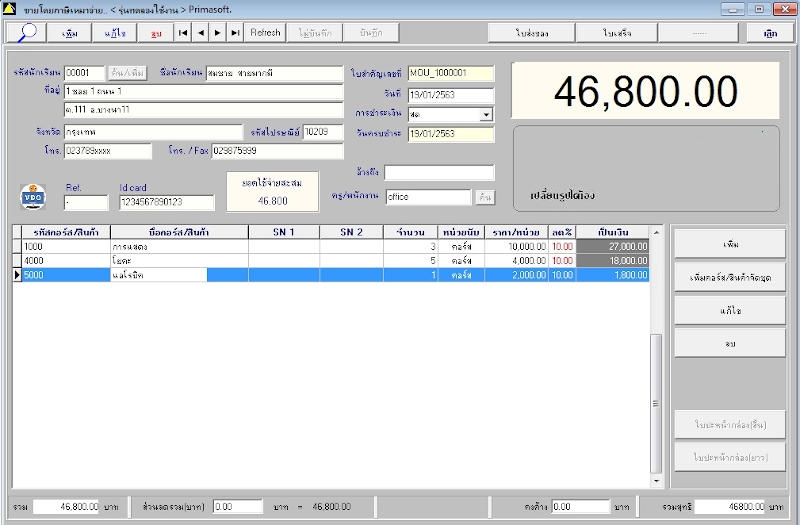Open the payment type dropdown
The width and height of the screenshot is (800, 525).
tap(486, 115)
